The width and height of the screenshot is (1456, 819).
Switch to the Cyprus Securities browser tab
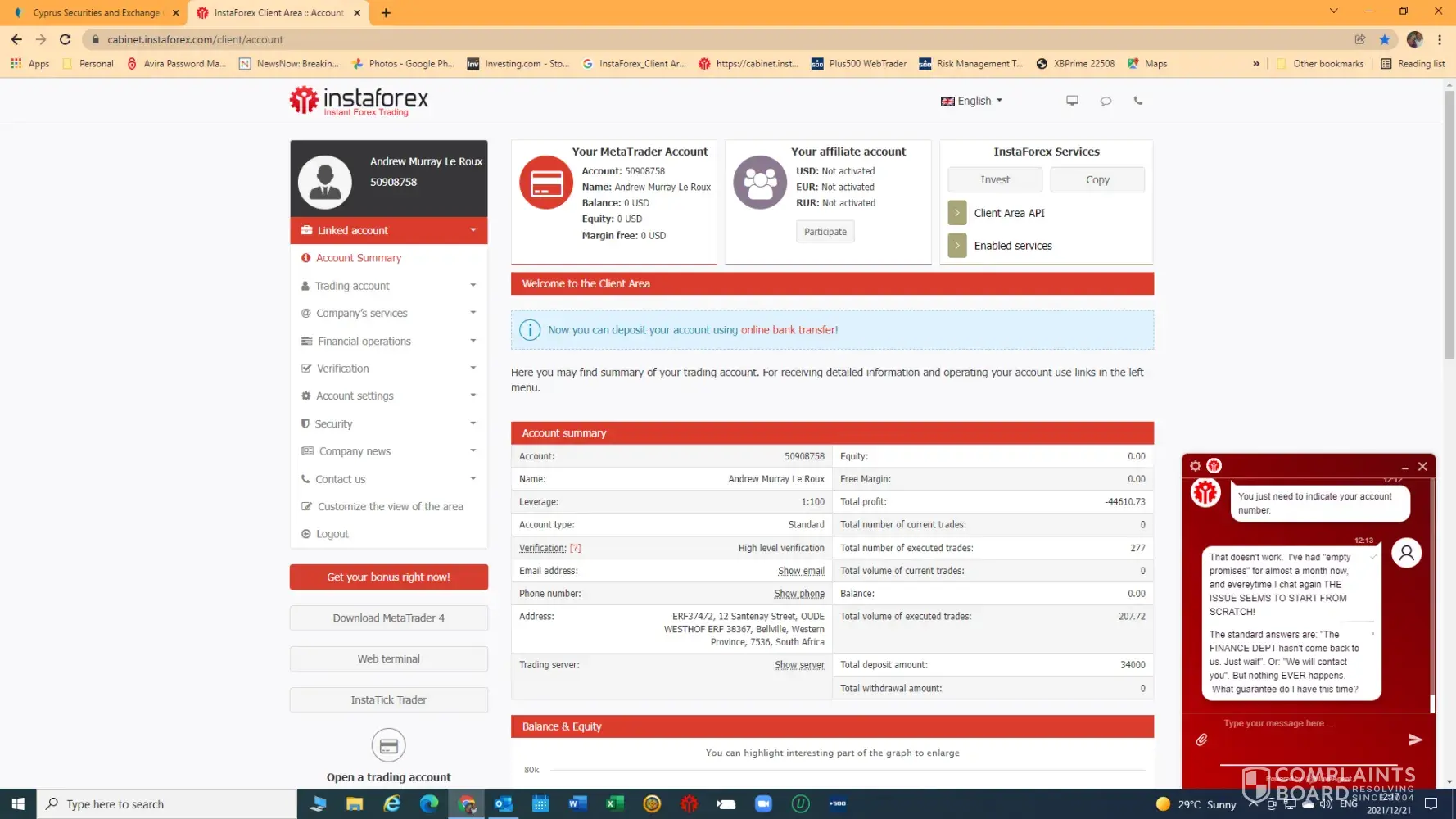pyautogui.click(x=96, y=13)
